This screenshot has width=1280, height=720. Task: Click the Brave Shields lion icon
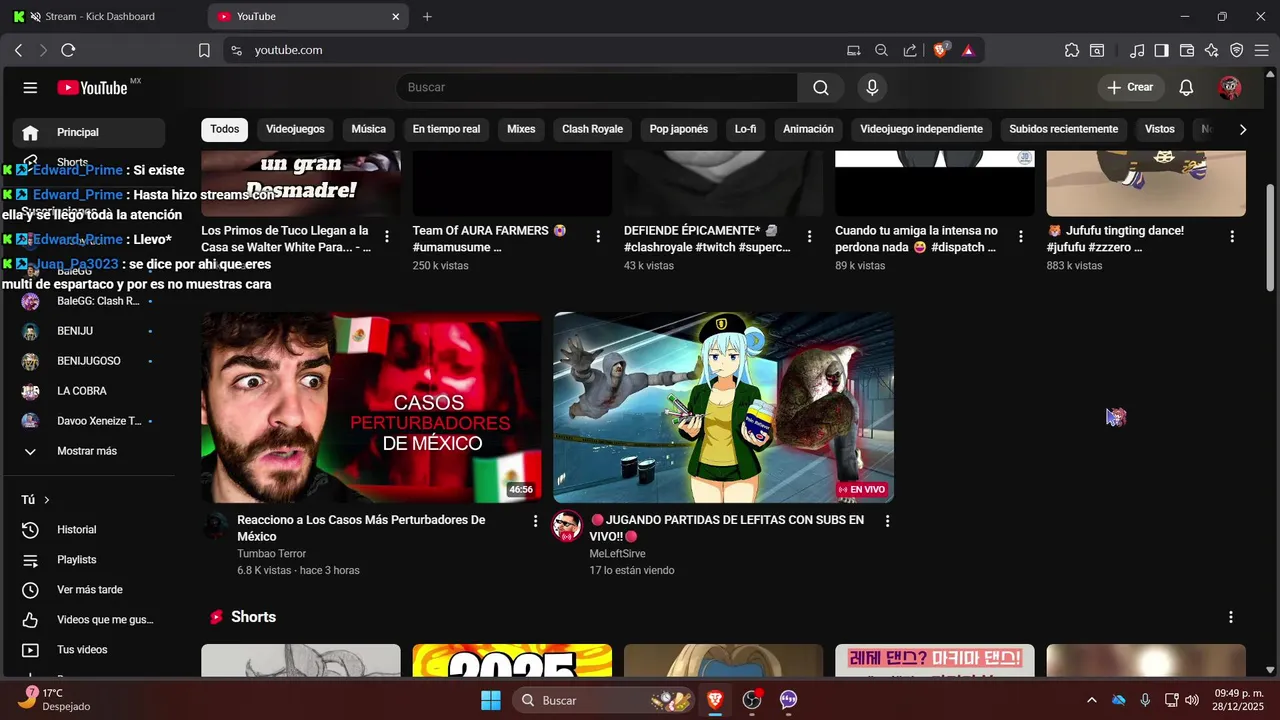click(x=940, y=50)
